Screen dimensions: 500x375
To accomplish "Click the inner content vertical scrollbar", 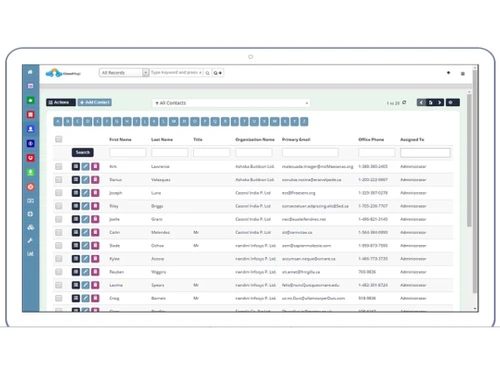I will coord(469,160).
